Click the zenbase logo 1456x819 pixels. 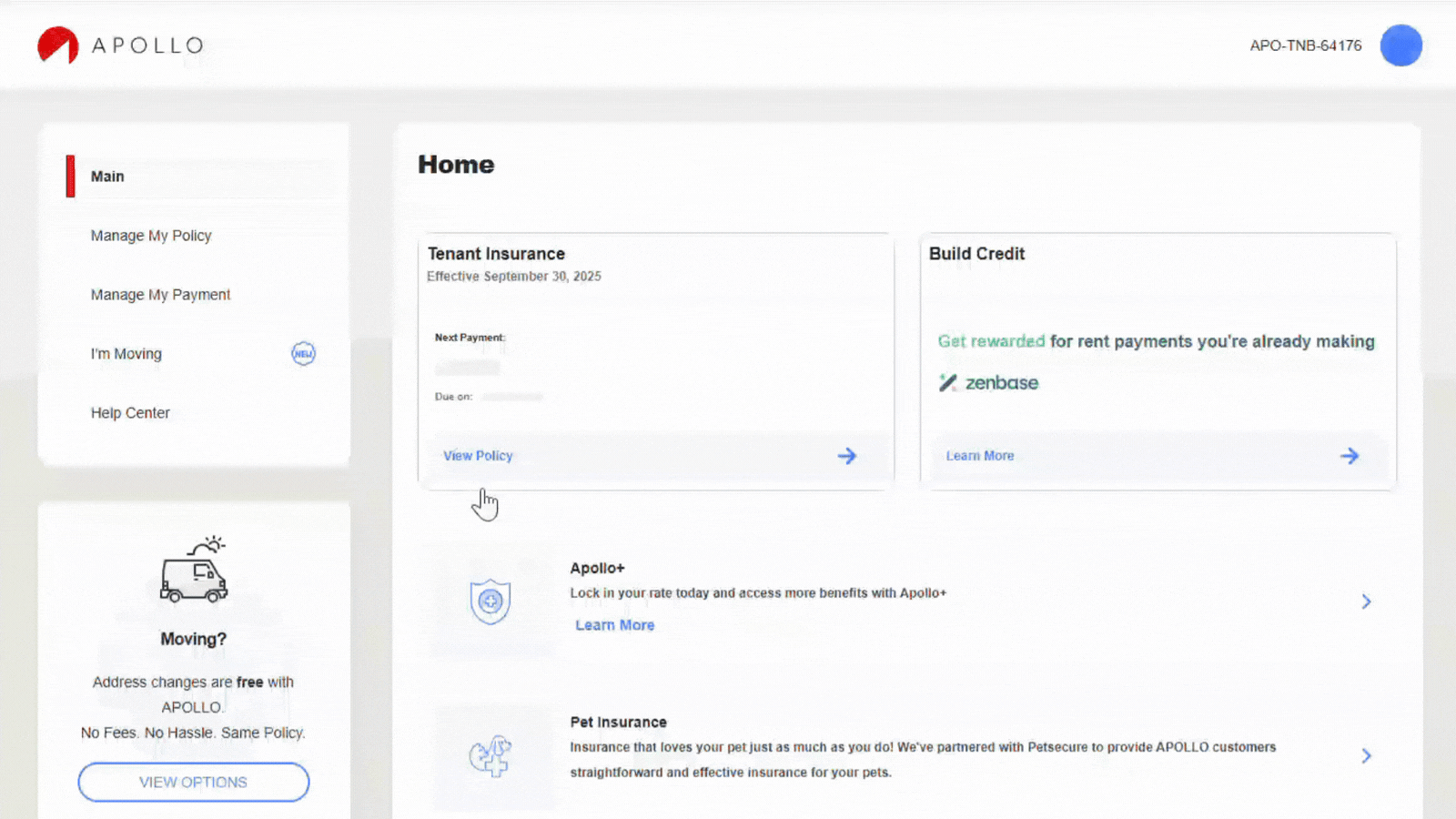(x=988, y=383)
